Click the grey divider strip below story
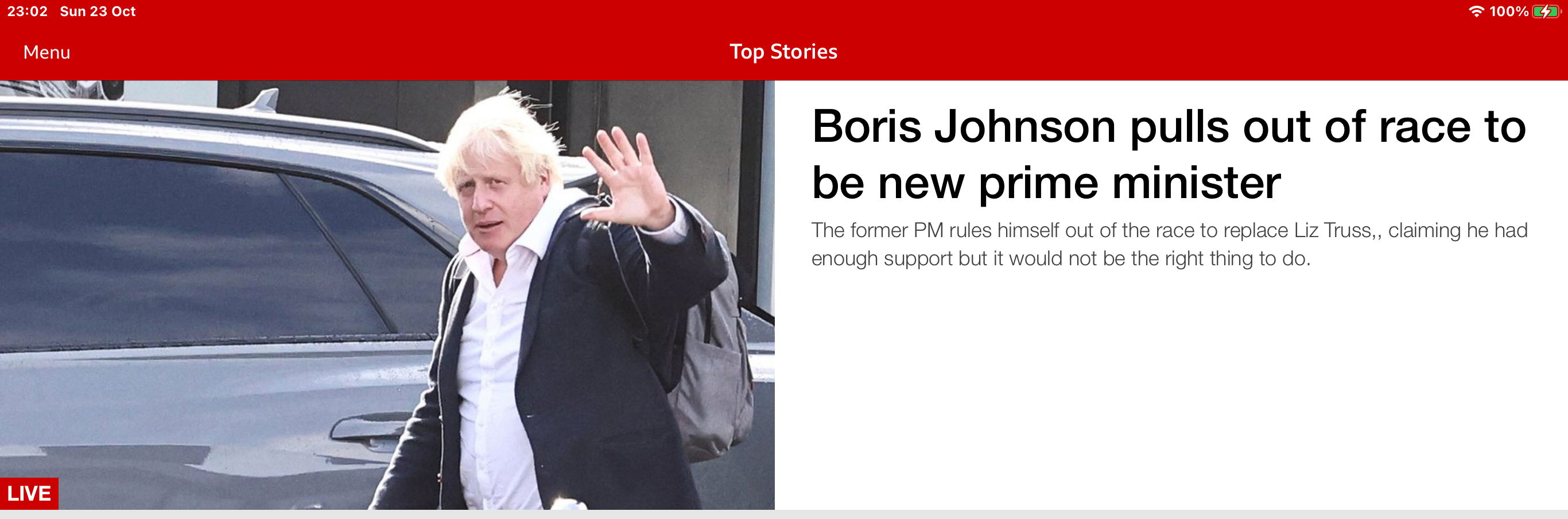The width and height of the screenshot is (1568, 519). pos(784,515)
